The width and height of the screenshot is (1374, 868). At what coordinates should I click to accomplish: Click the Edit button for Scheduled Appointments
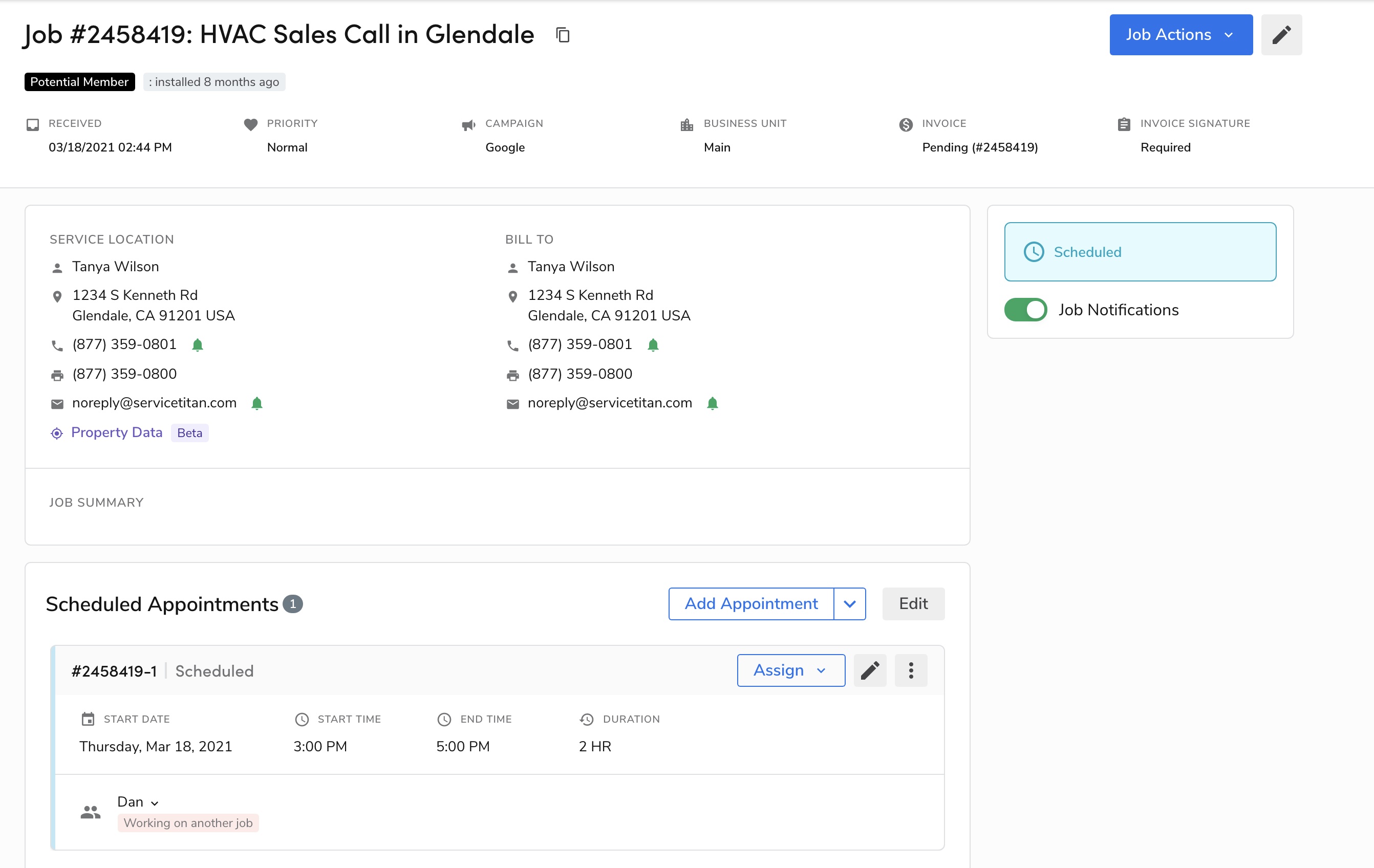click(x=913, y=603)
